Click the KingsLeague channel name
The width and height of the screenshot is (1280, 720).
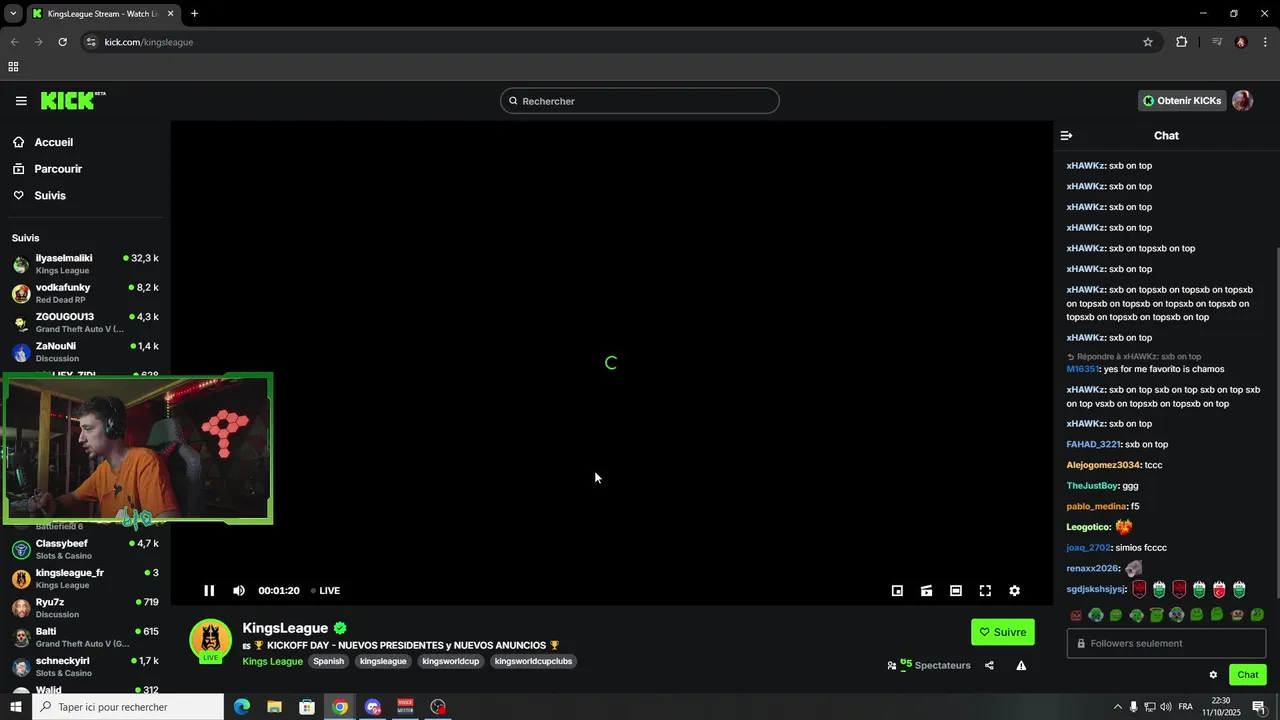[x=285, y=628]
